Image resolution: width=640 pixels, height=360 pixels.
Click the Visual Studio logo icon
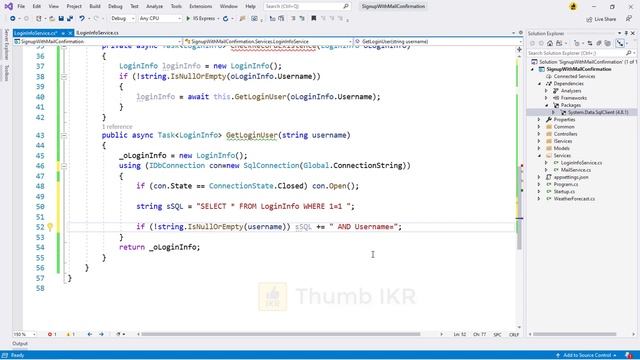pyautogui.click(x=8, y=7)
